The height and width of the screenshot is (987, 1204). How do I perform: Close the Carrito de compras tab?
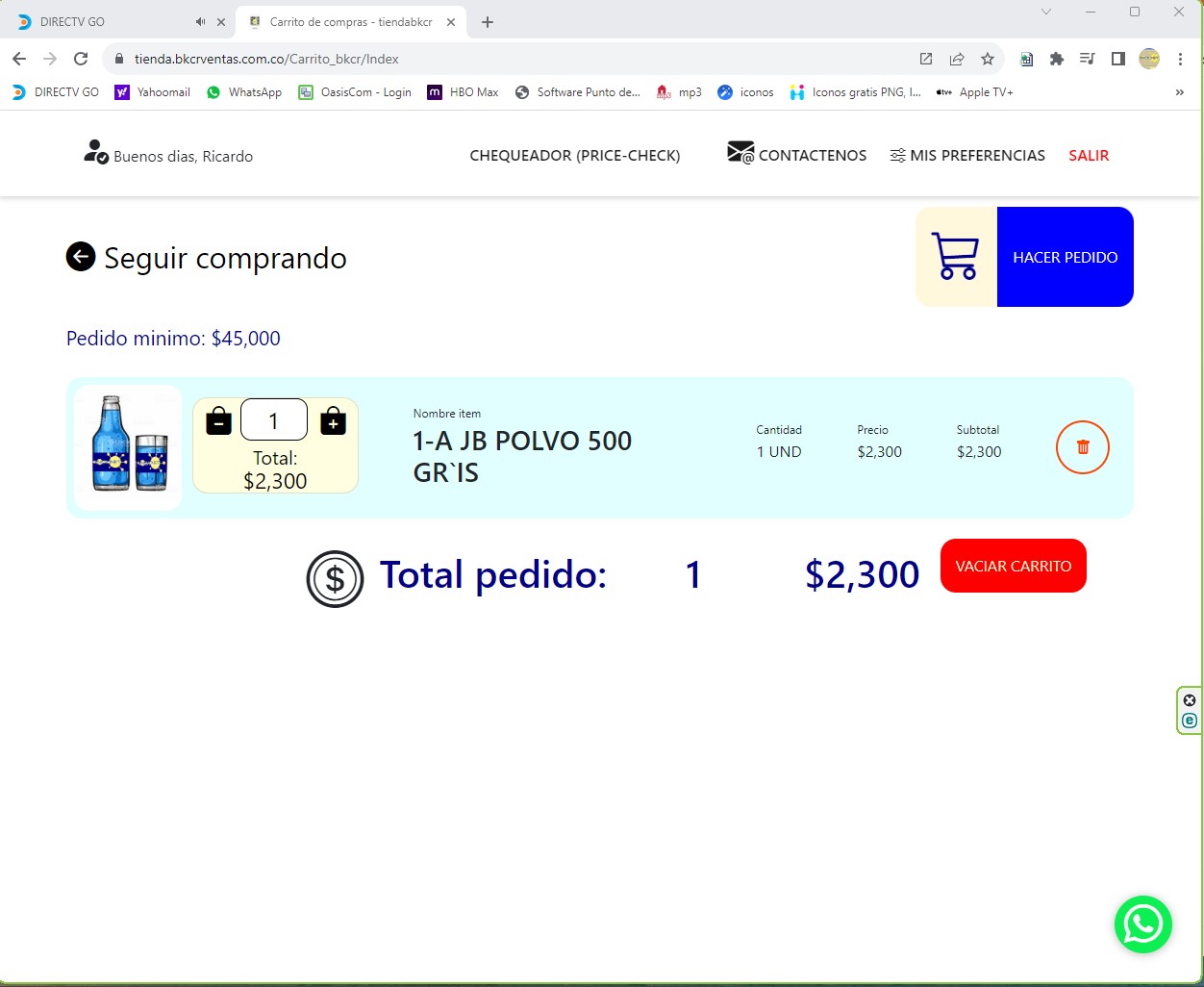click(x=451, y=22)
